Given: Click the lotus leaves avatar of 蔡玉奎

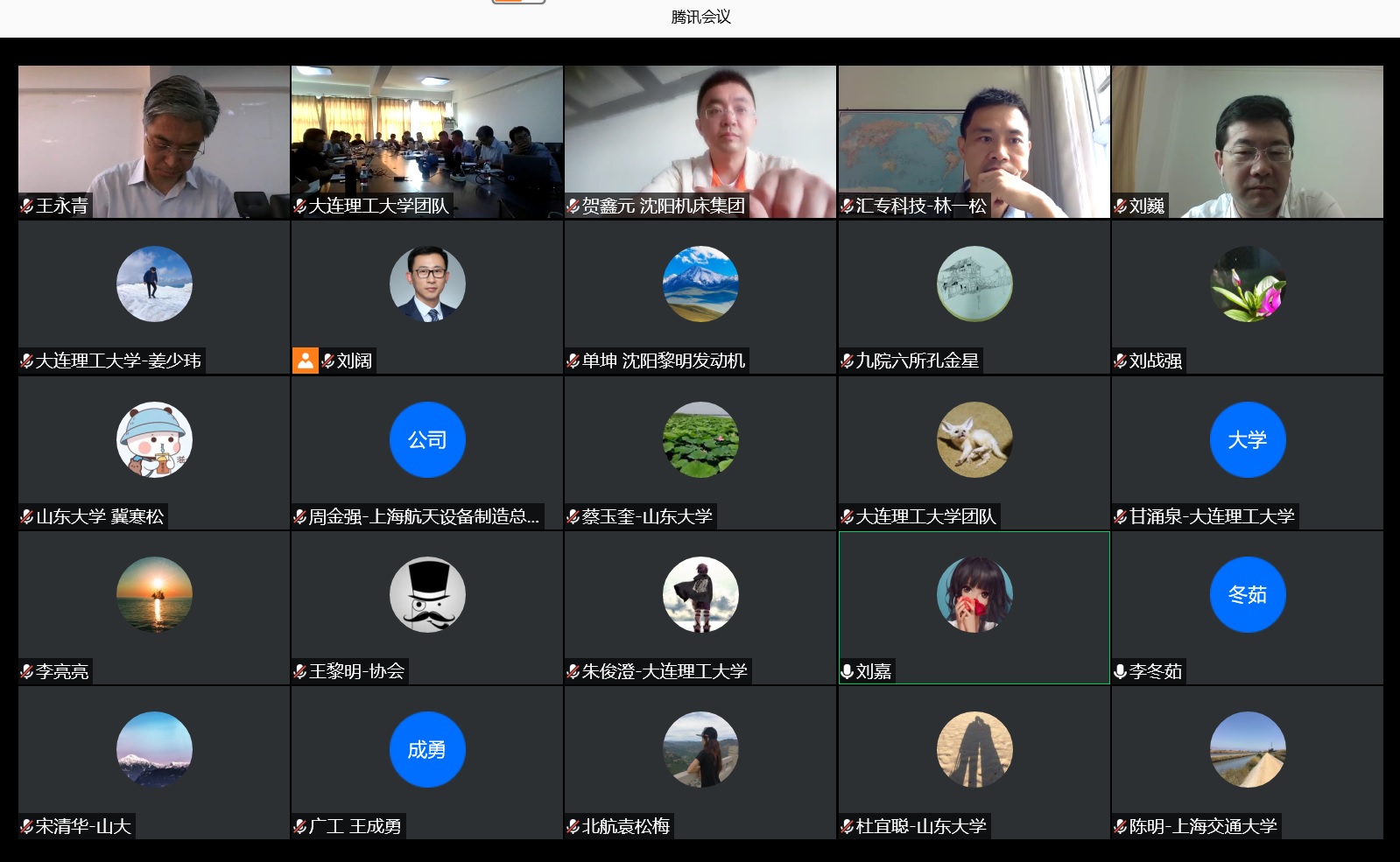Looking at the screenshot, I should coord(700,439).
